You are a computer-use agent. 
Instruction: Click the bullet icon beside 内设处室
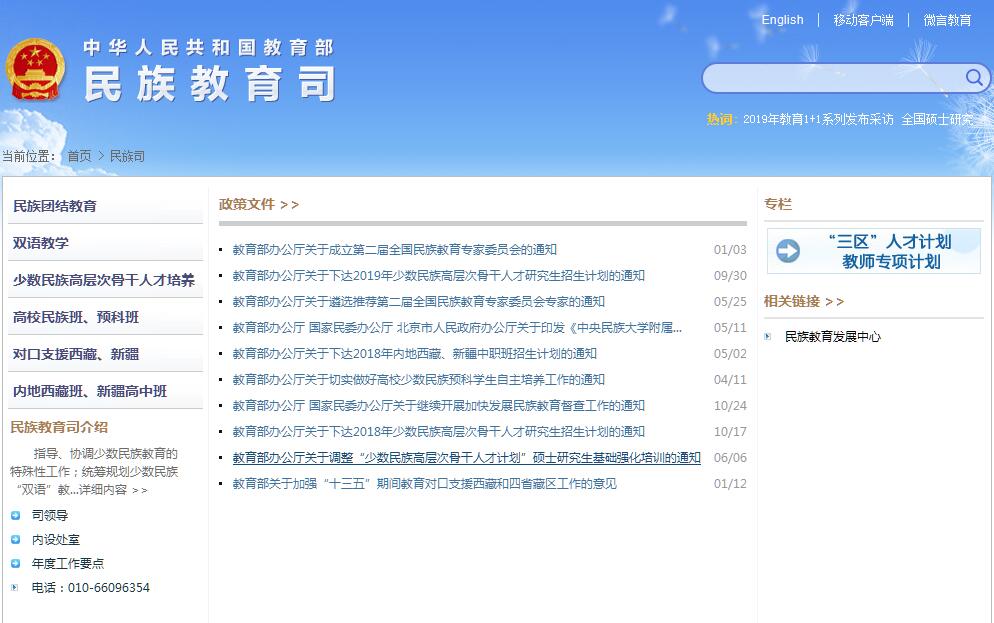coord(15,540)
